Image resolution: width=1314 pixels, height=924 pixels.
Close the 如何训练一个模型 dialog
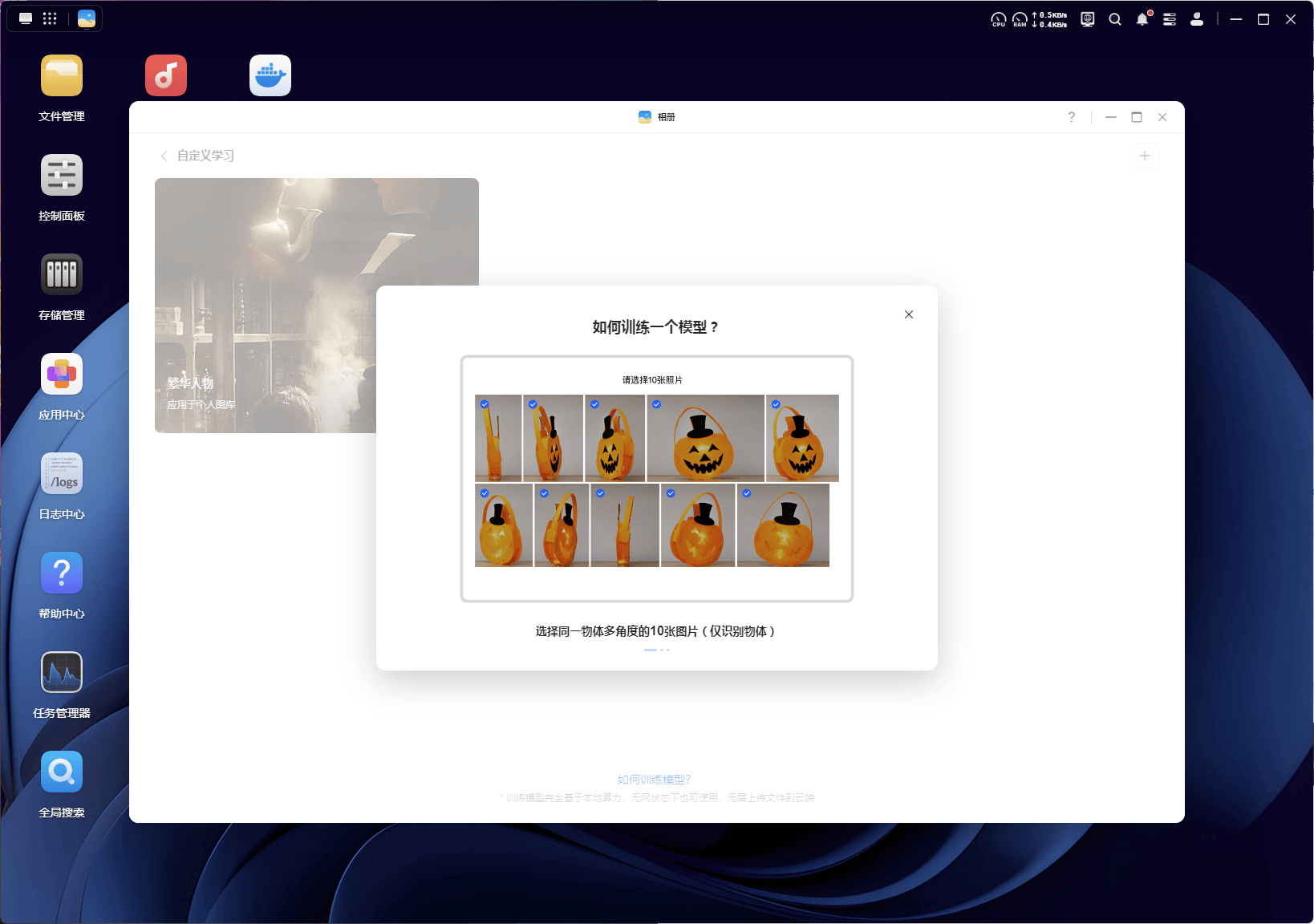coord(909,314)
